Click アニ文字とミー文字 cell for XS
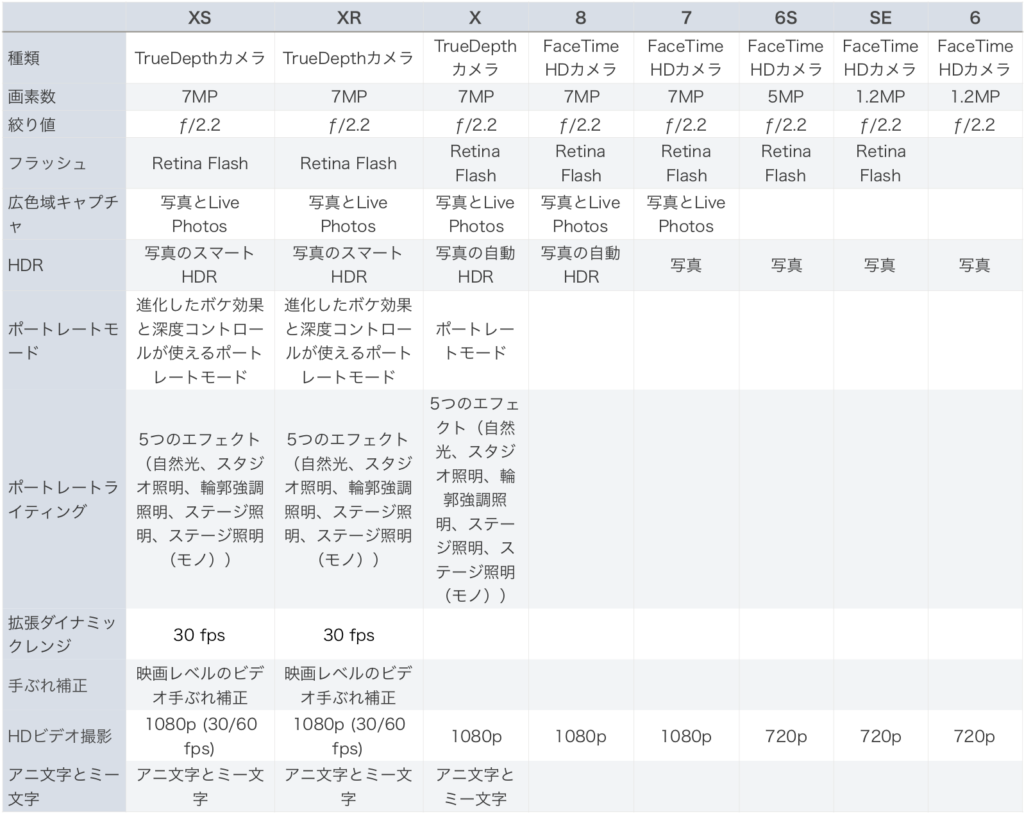This screenshot has height=814, width=1024. [200, 787]
